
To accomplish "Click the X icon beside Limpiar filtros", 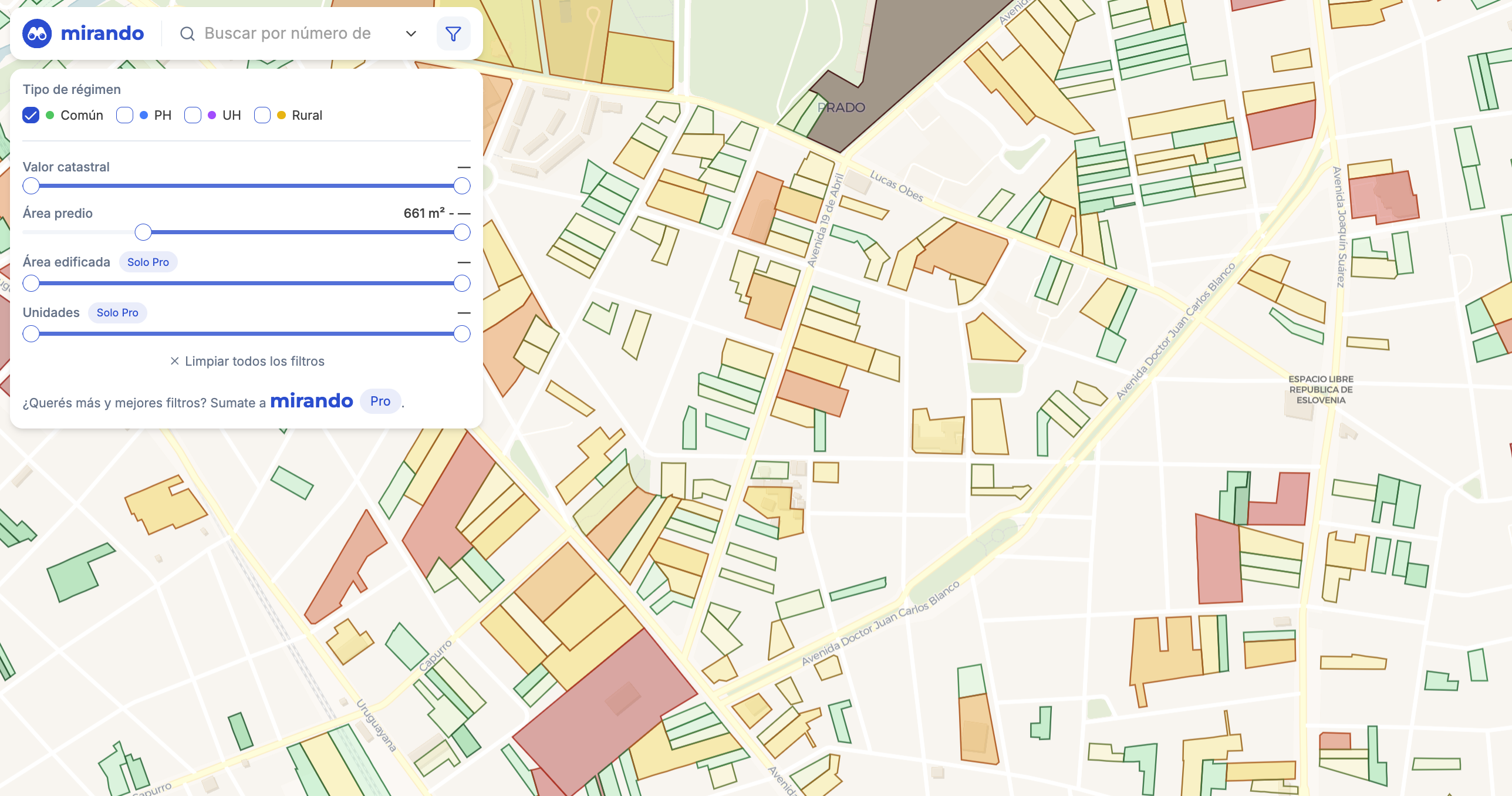I will 174,361.
